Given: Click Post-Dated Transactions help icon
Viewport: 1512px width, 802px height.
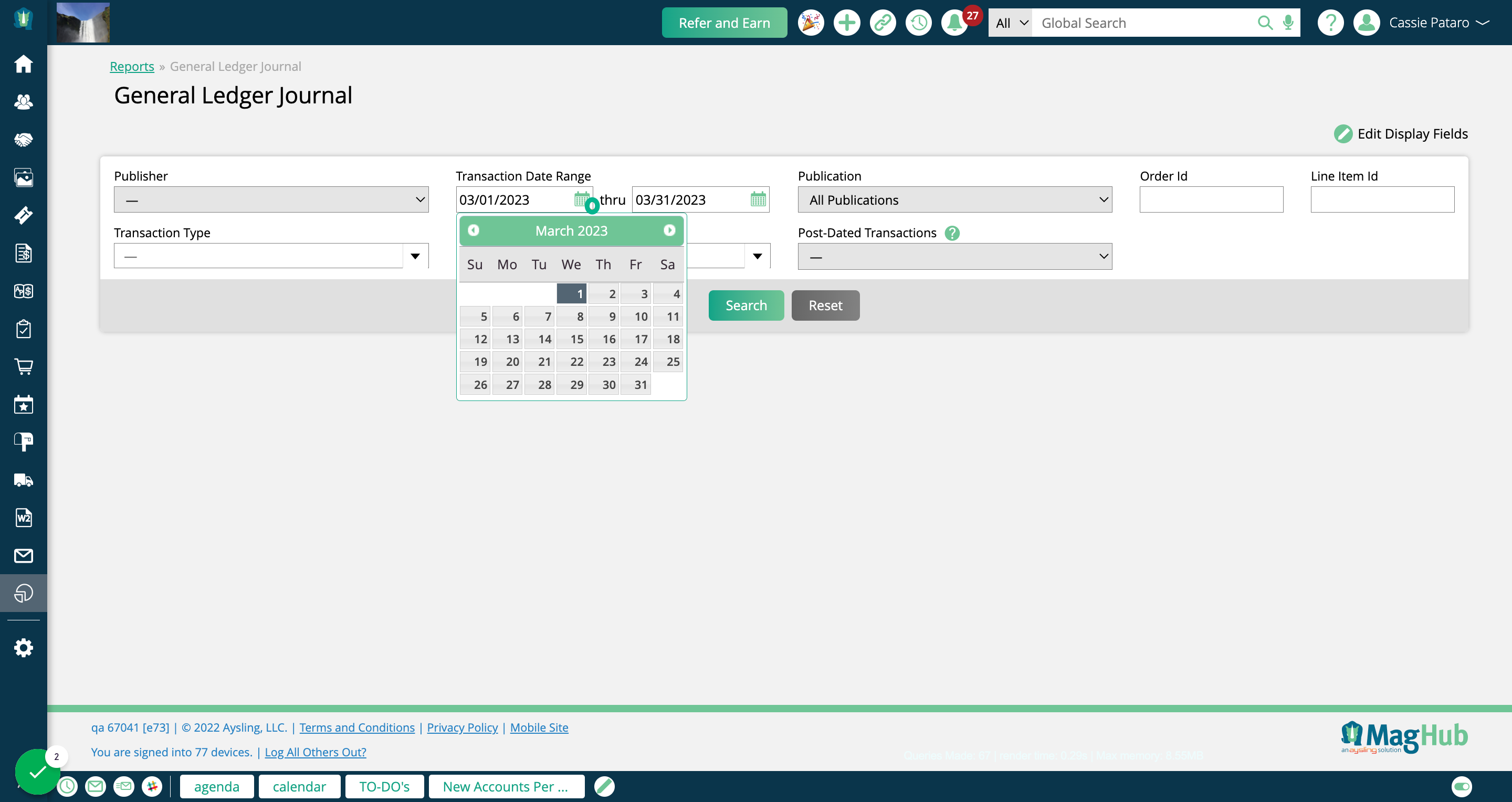Looking at the screenshot, I should 952,233.
